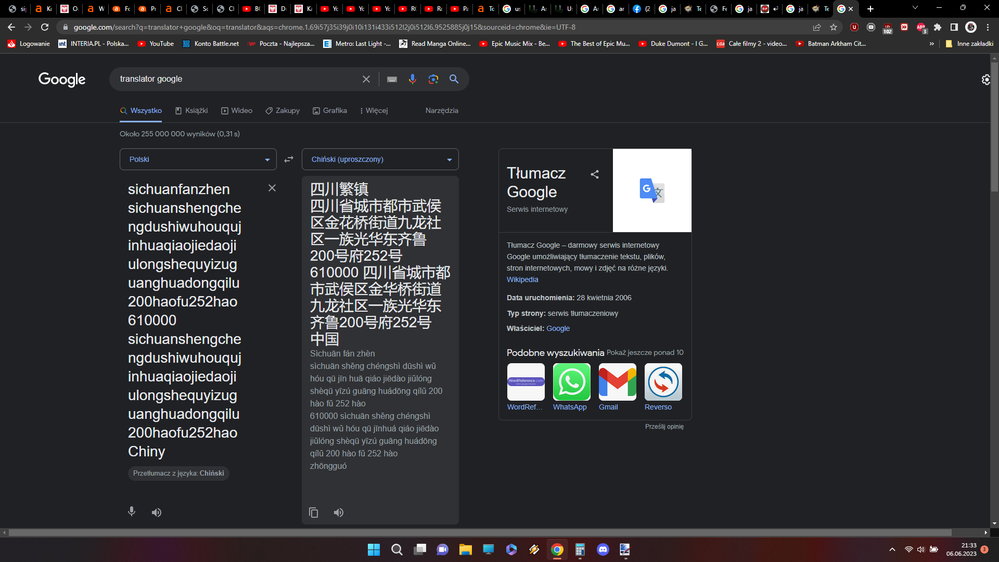Share the Tłumacz Google knowledge panel

pos(594,174)
